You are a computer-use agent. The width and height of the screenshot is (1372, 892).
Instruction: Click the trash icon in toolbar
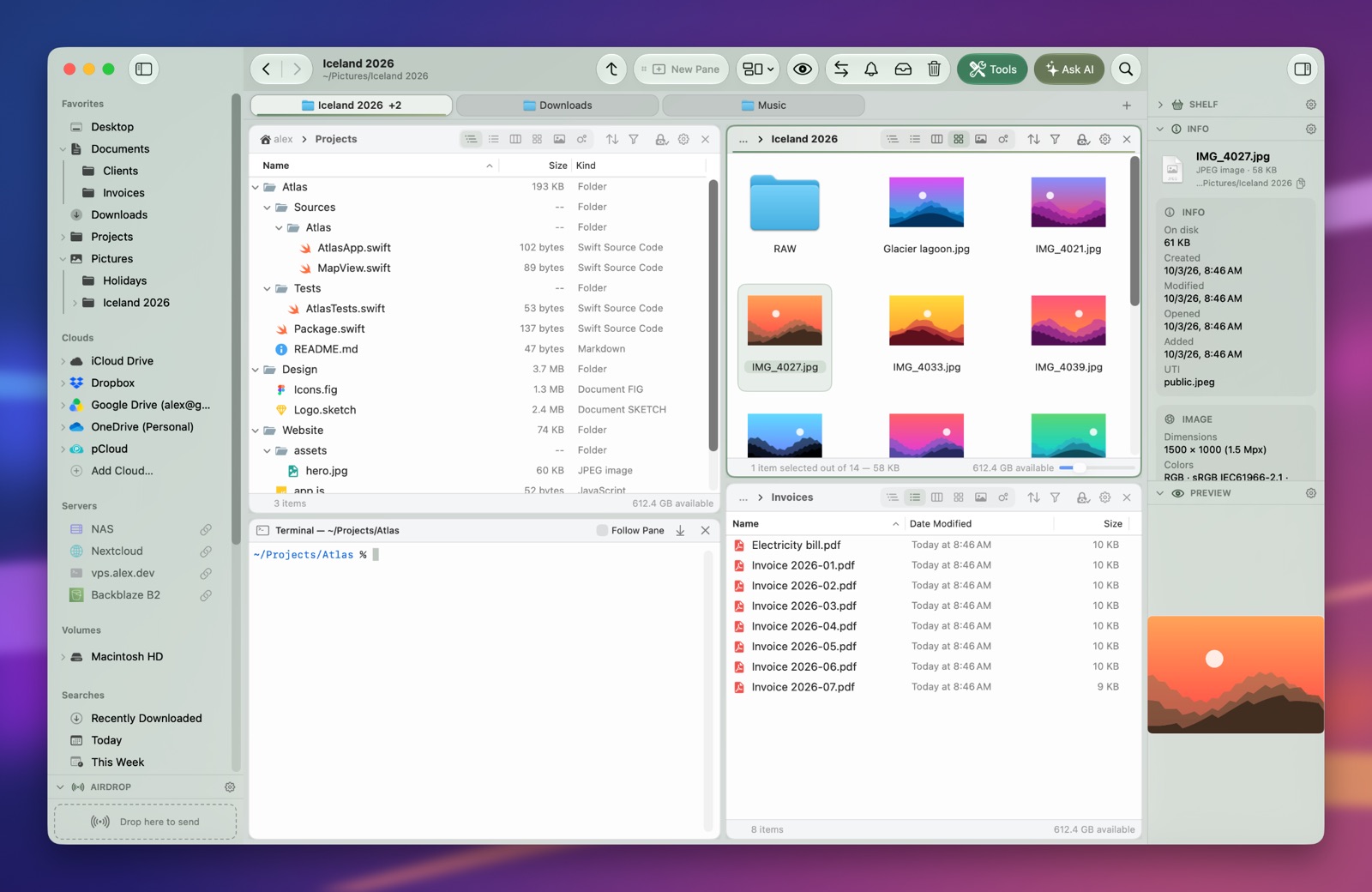tap(934, 69)
